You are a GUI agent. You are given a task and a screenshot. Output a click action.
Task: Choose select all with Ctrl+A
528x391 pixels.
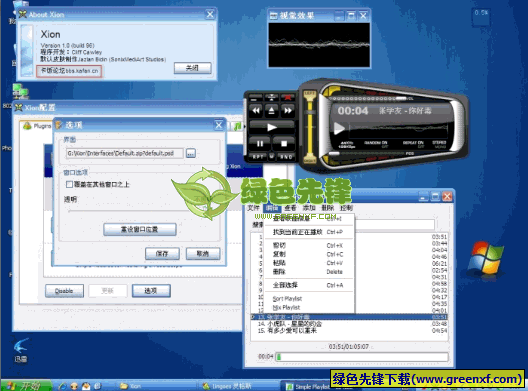(x=308, y=285)
